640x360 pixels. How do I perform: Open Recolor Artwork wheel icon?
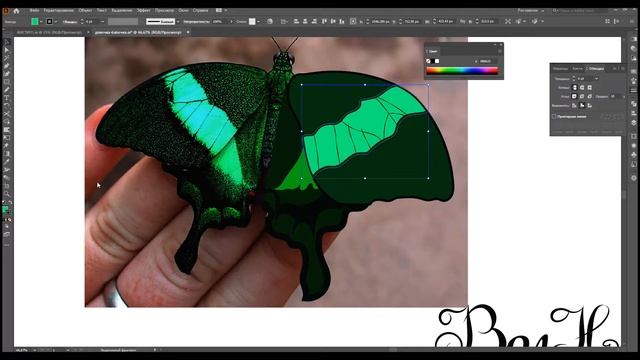(x=270, y=21)
